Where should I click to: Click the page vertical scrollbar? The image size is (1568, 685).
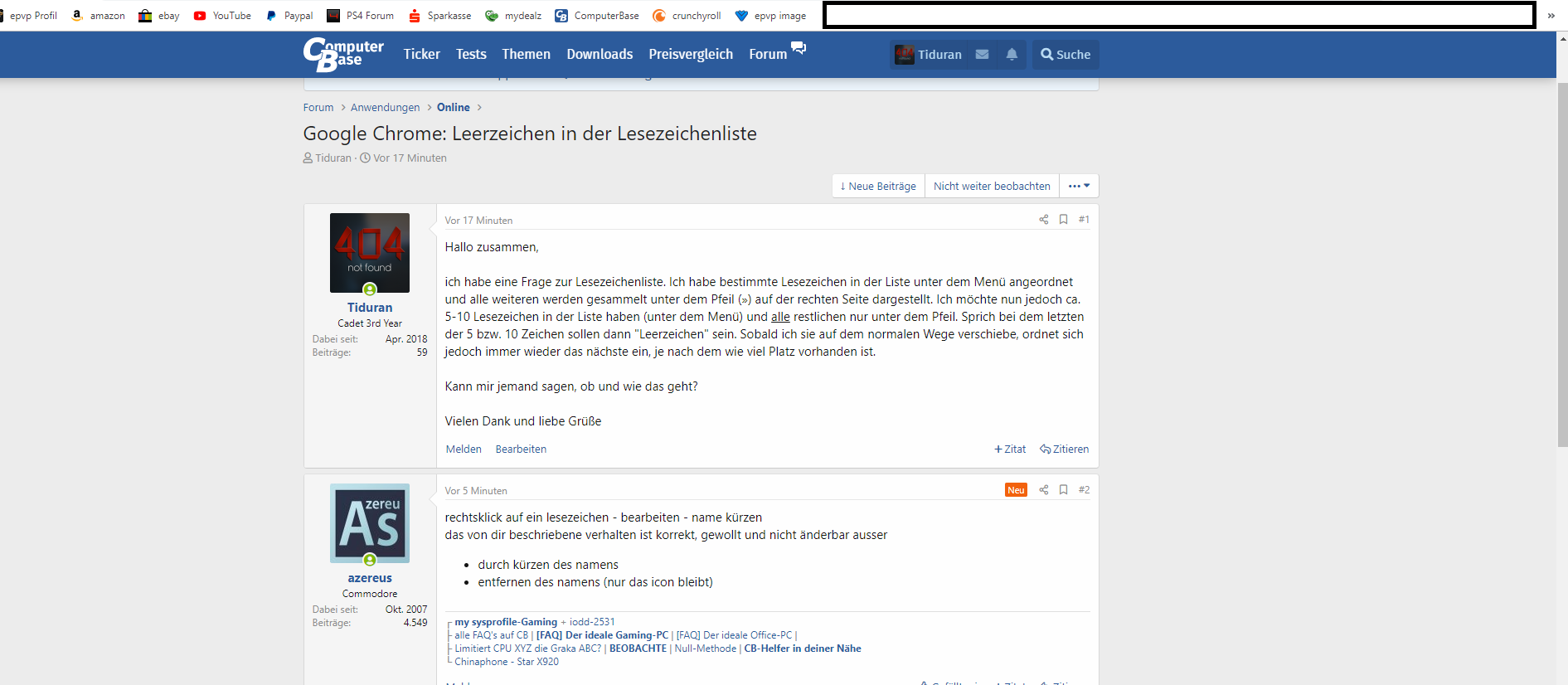(1562, 265)
